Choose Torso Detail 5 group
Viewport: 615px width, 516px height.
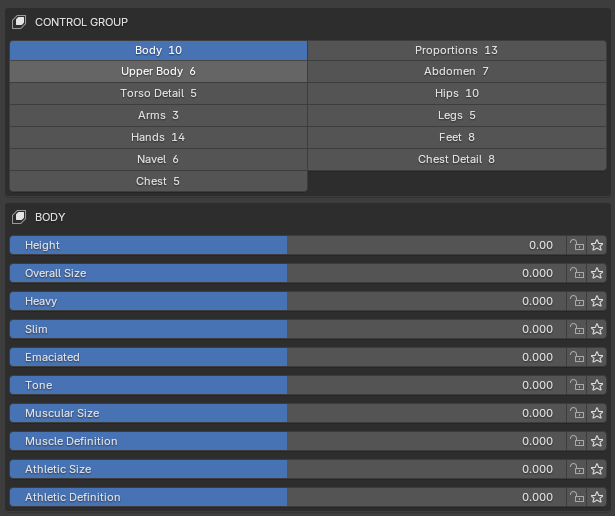pos(158,93)
